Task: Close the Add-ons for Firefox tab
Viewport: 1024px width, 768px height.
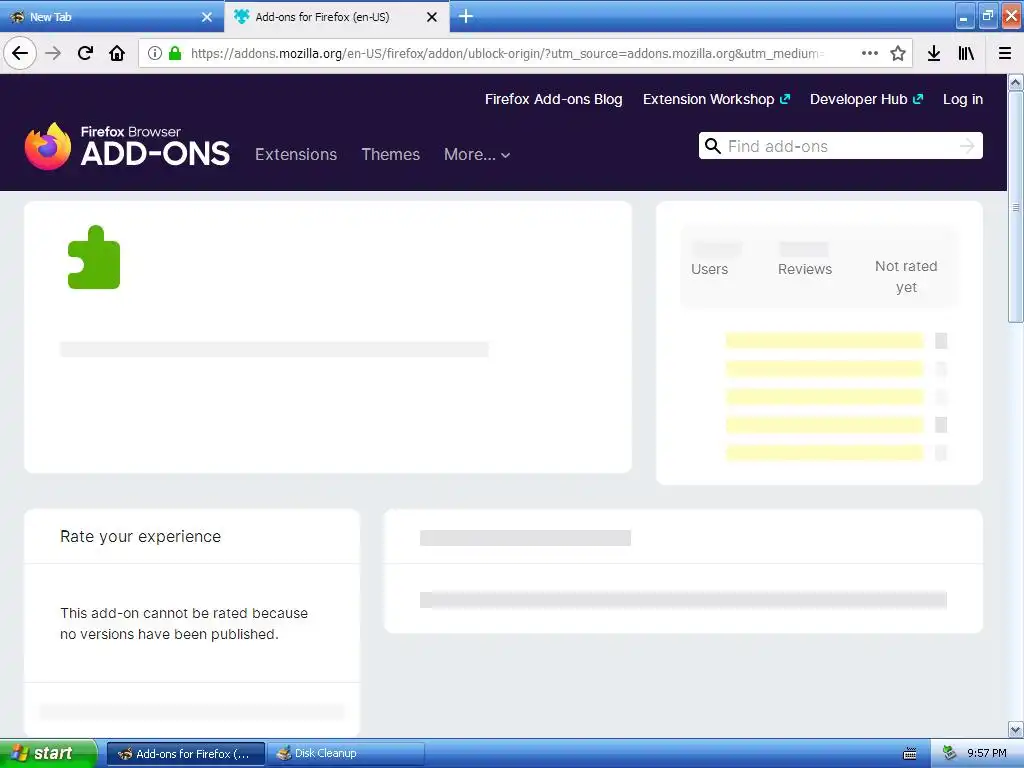Action: (x=432, y=17)
